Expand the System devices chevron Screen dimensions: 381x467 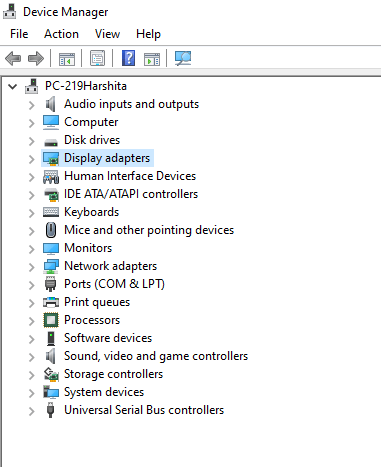(x=31, y=393)
